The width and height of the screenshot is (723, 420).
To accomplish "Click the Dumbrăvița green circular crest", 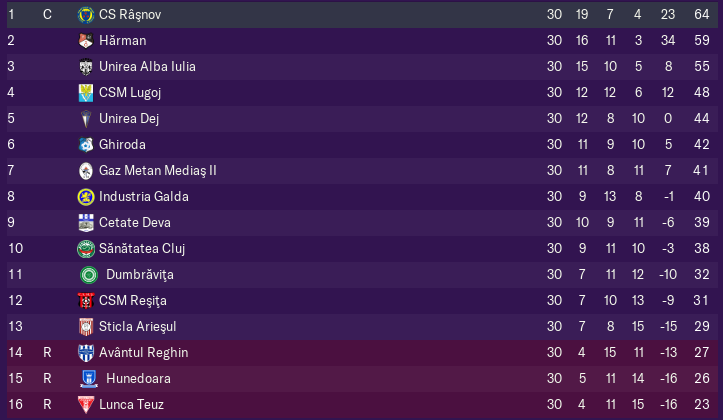I will tap(89, 275).
